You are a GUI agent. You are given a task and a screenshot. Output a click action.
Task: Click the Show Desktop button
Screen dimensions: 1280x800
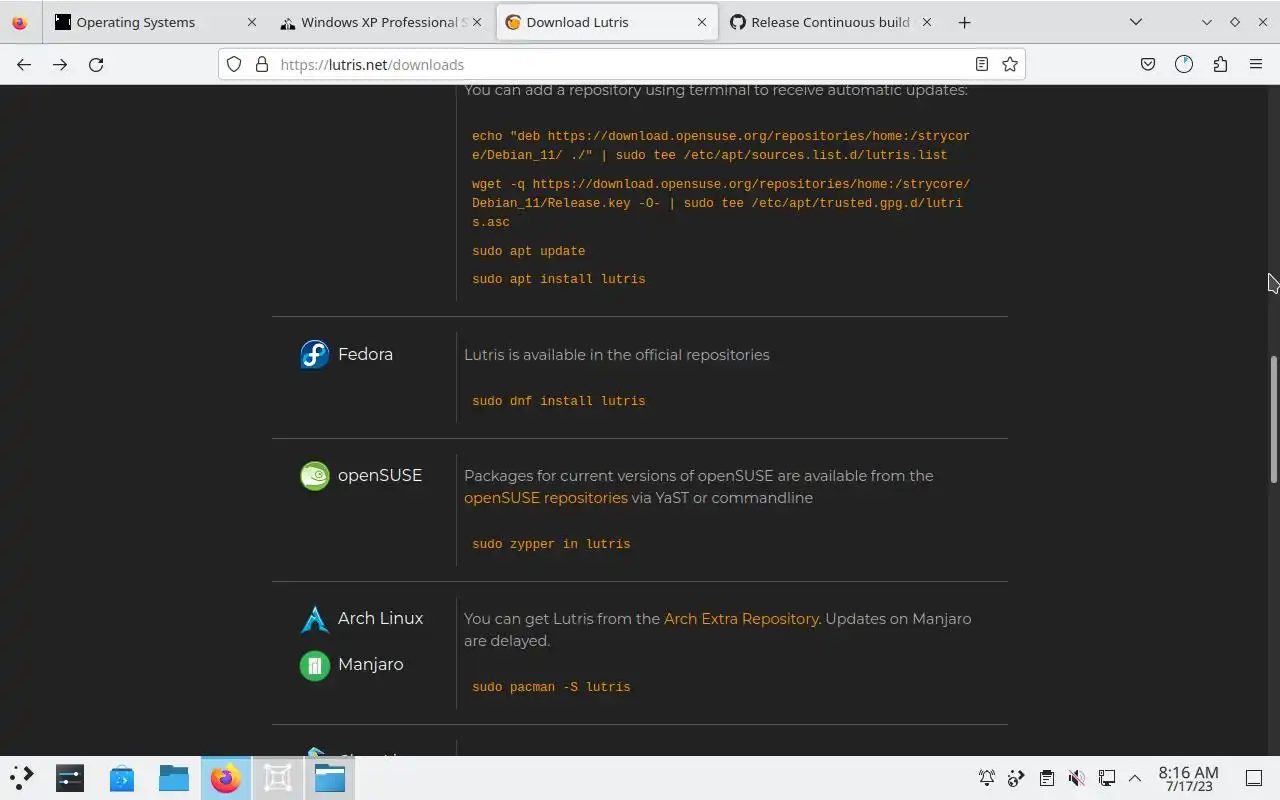click(1253, 778)
